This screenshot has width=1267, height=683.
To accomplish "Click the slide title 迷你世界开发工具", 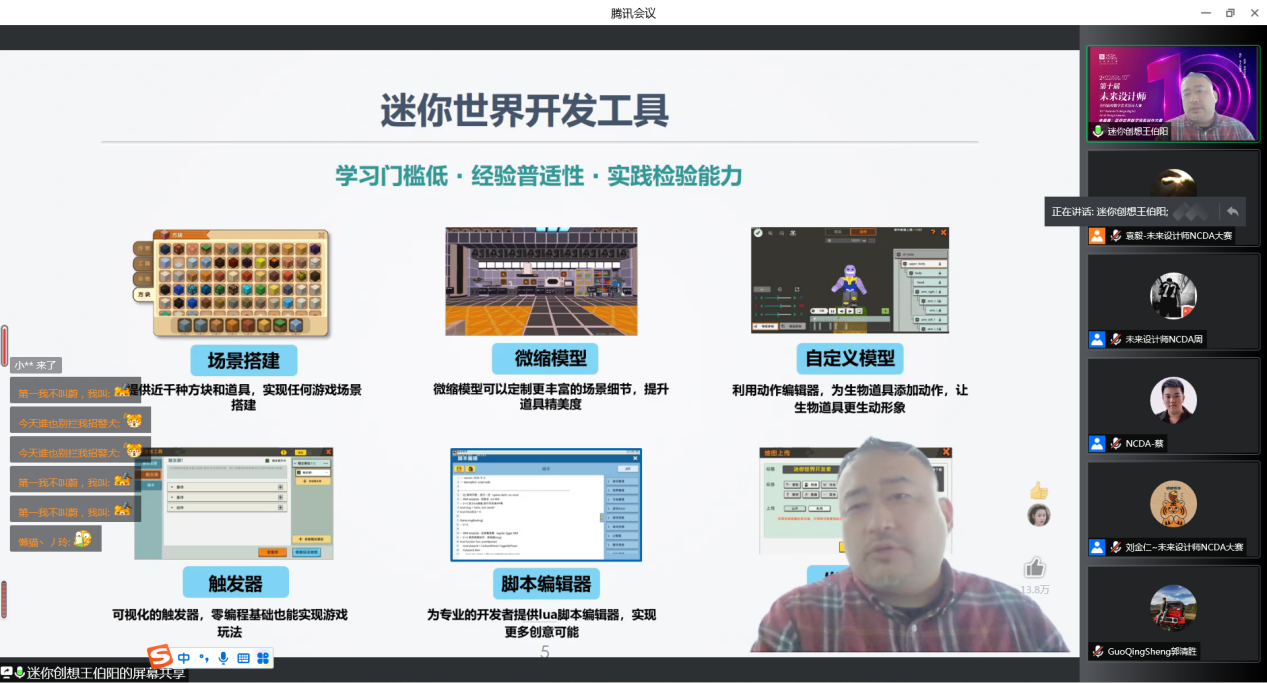I will (524, 110).
